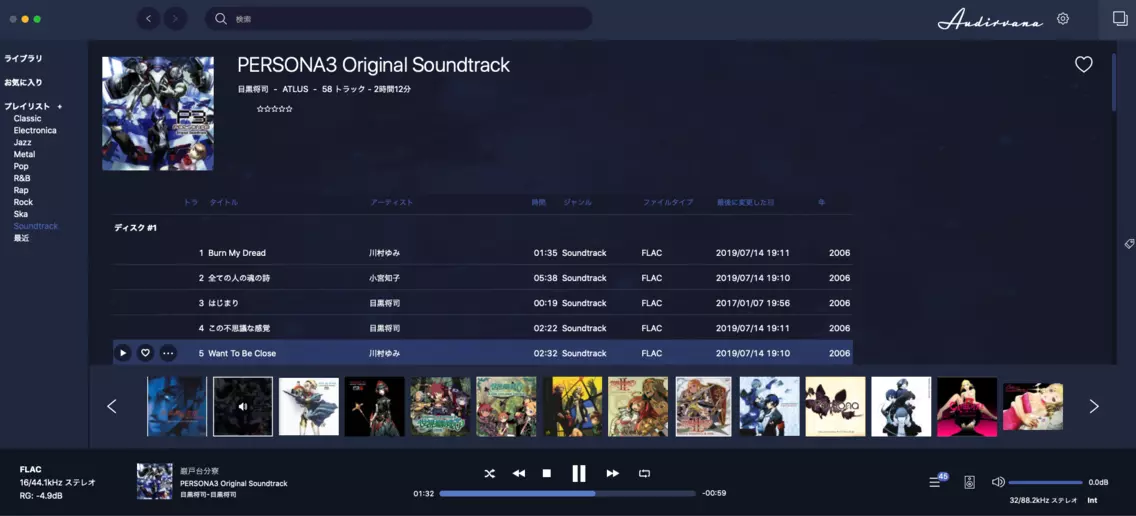
Task: Click the ディスク #1 header
Action: pos(135,228)
